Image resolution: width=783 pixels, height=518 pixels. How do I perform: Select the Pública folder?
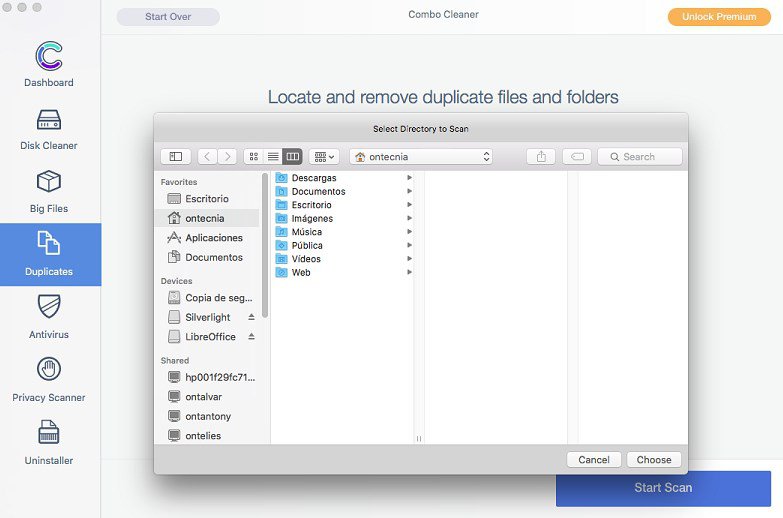pos(344,245)
